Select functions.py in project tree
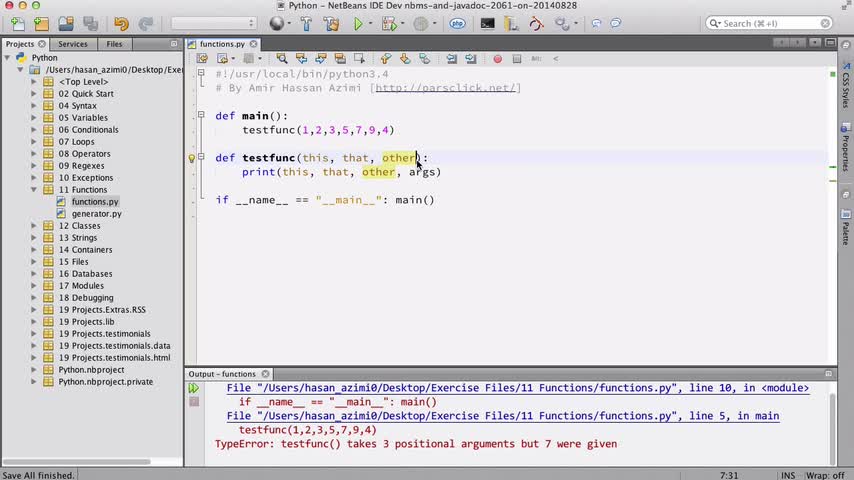 pos(95,202)
